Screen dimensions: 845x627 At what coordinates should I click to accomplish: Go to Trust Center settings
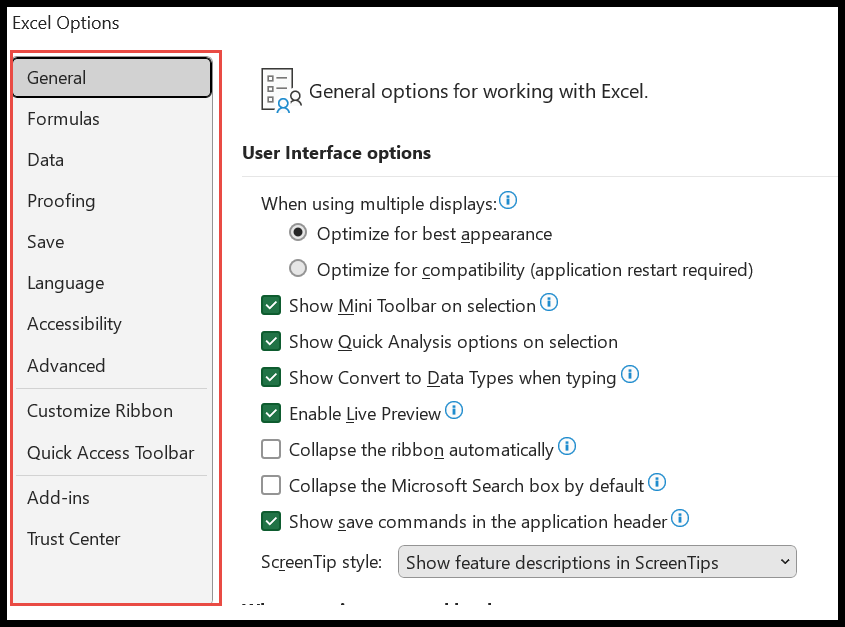pos(74,539)
